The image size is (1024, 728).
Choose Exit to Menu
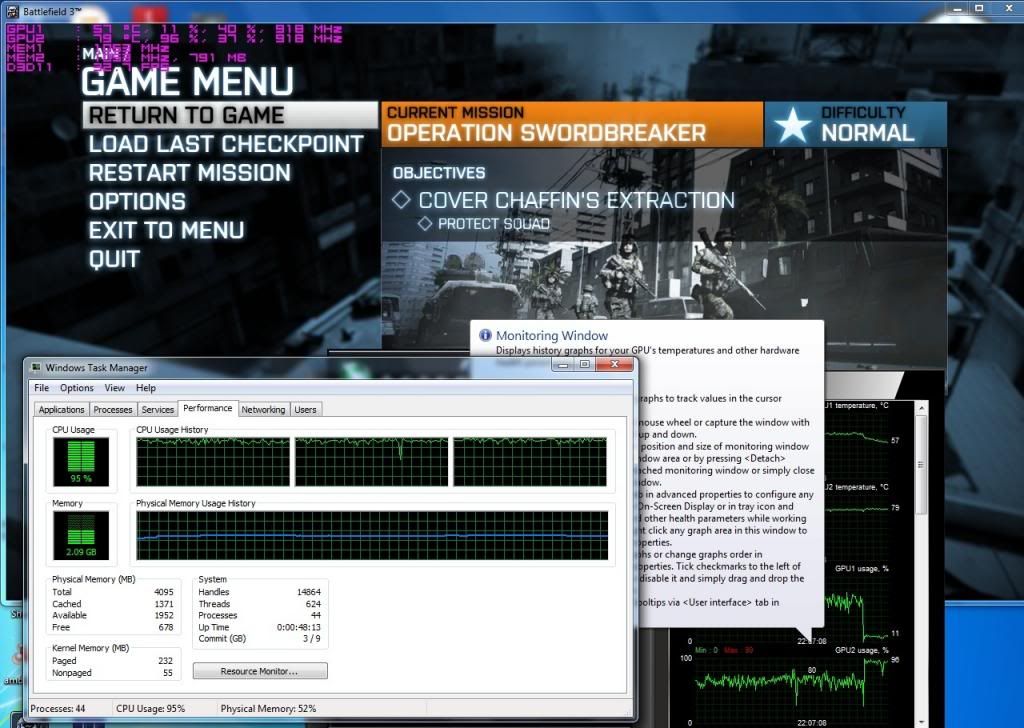pyautogui.click(x=167, y=230)
